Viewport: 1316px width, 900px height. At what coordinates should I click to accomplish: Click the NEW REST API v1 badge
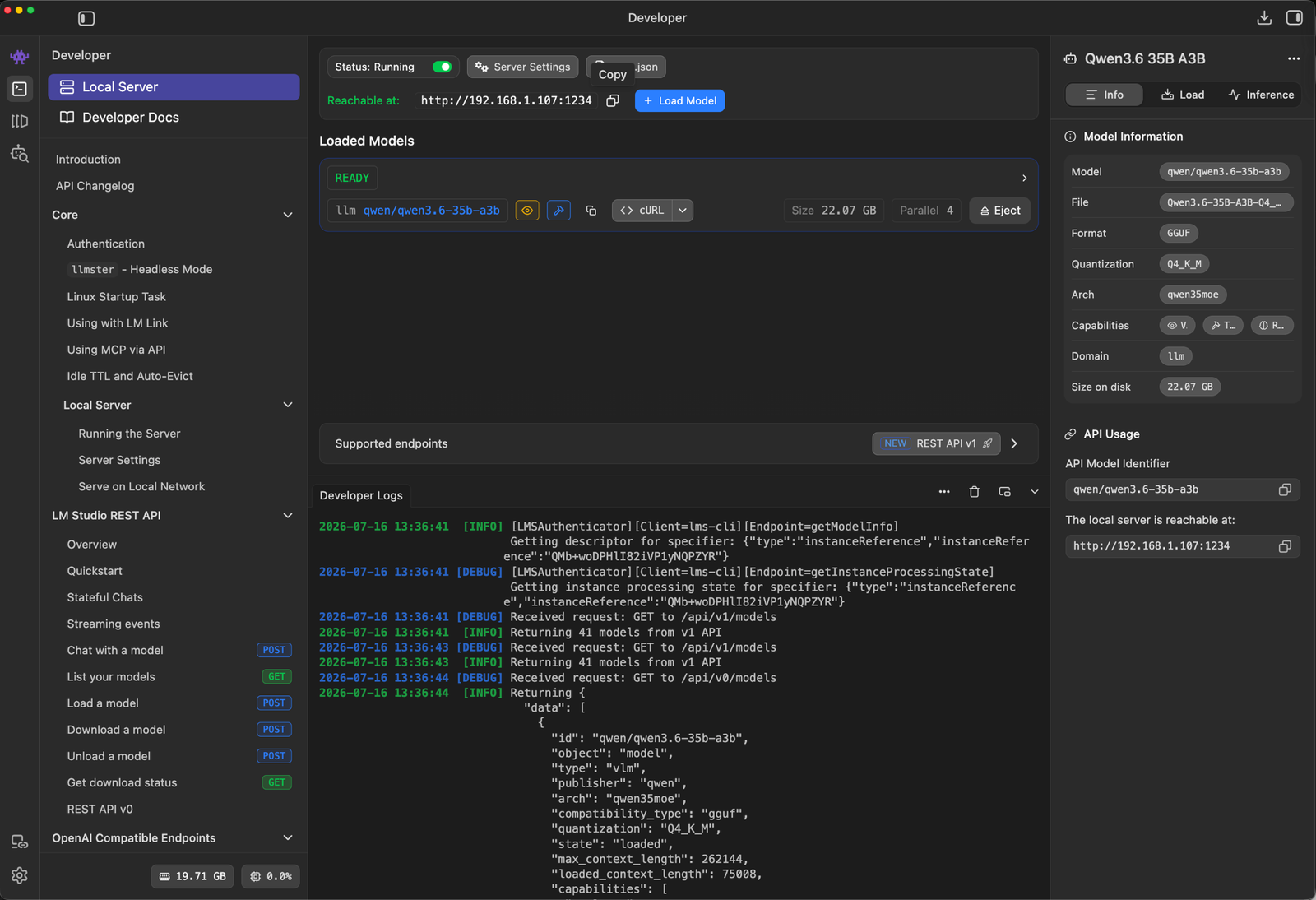click(936, 443)
